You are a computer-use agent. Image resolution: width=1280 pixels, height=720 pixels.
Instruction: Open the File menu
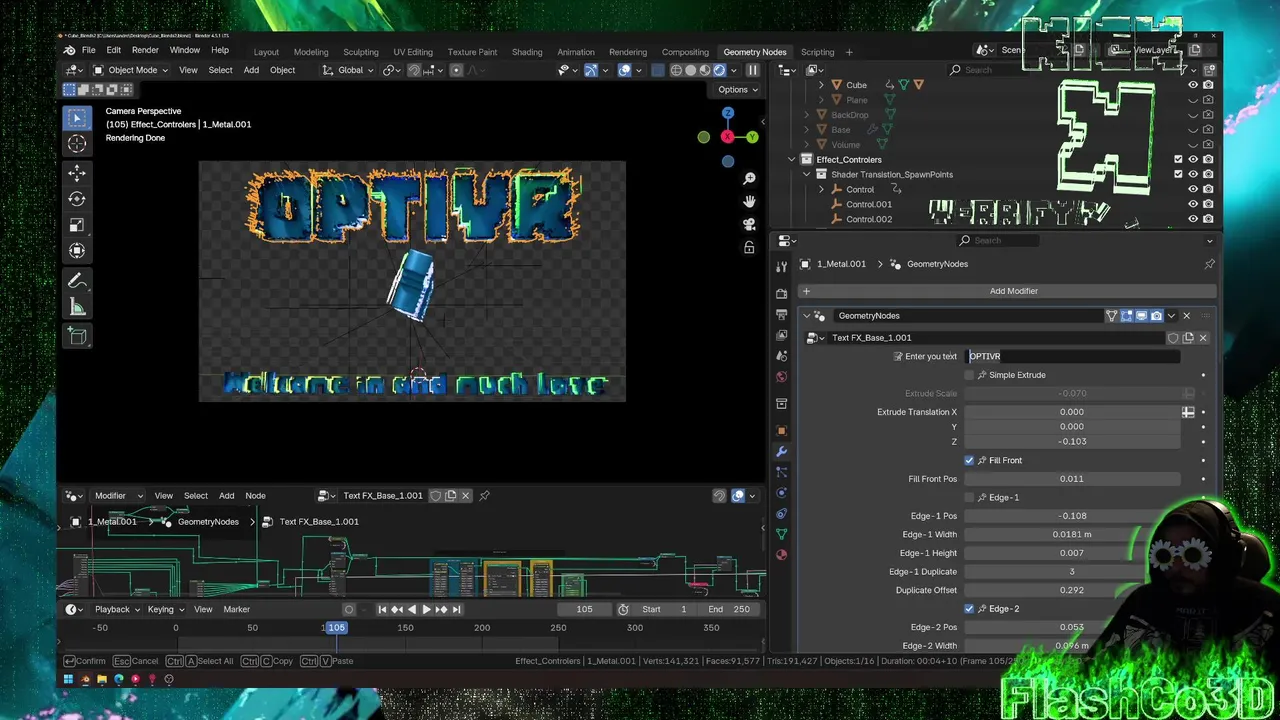click(89, 51)
